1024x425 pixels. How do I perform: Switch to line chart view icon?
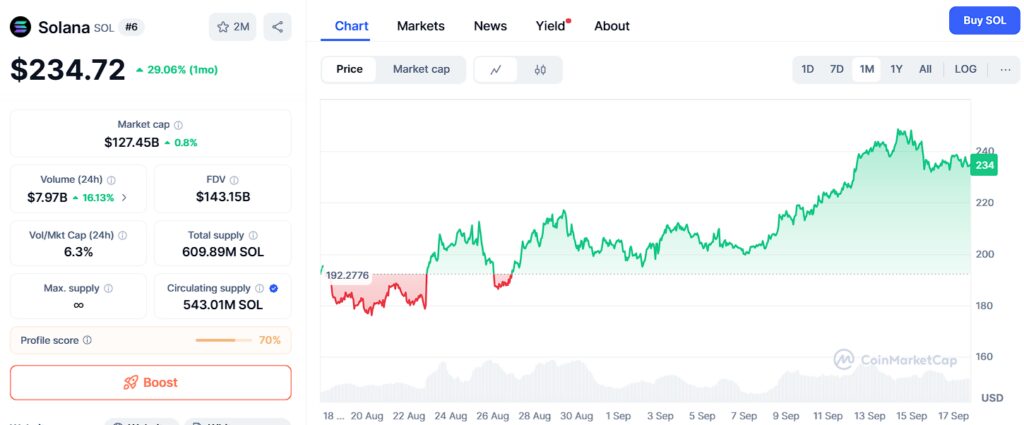[x=495, y=70]
